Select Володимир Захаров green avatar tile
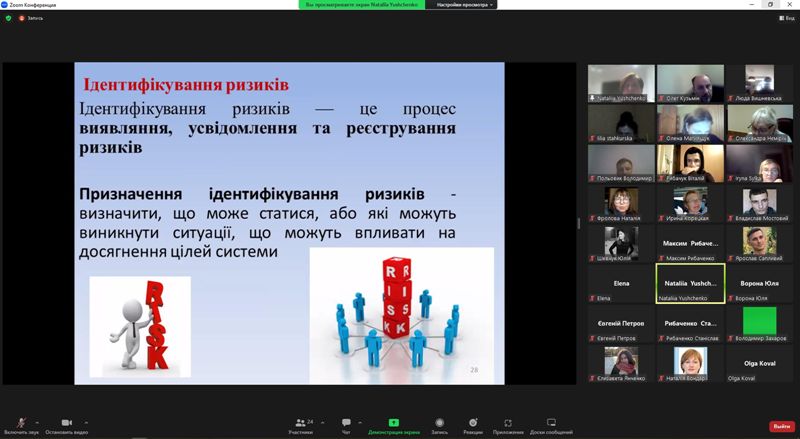Viewport: 800px width, 439px height. [x=760, y=324]
